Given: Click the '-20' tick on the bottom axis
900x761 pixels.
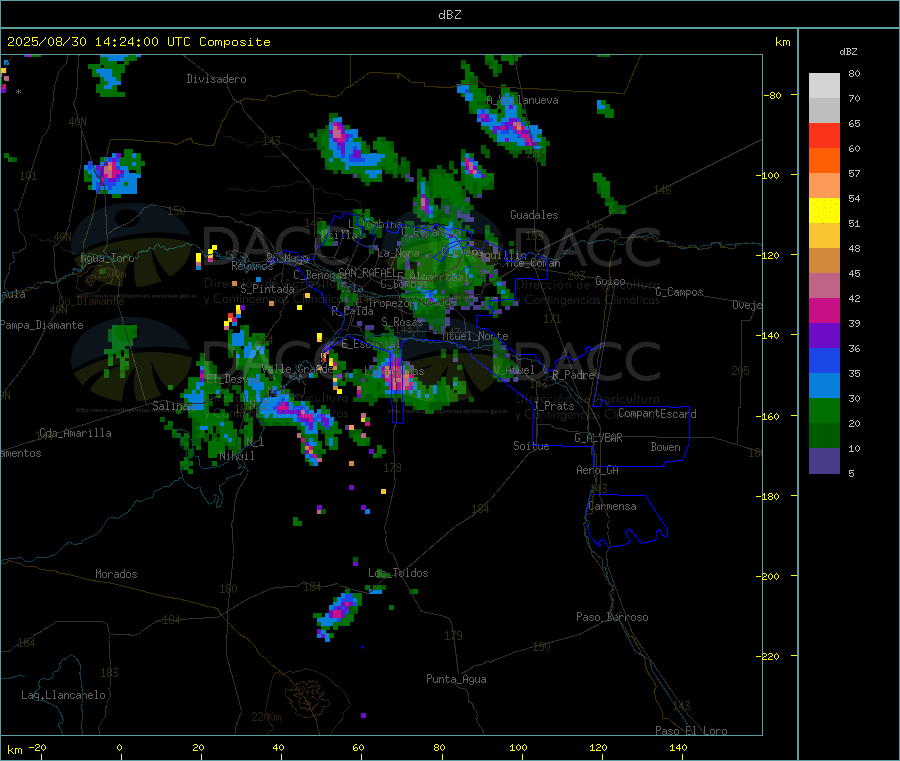Looking at the screenshot, I should click(37, 747).
